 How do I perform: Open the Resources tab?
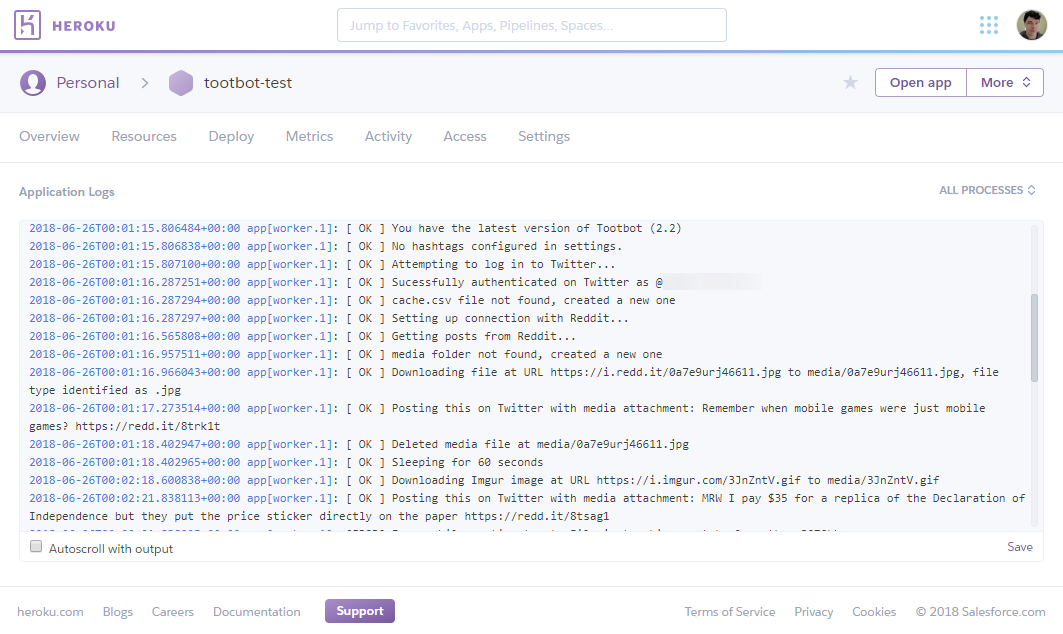144,136
